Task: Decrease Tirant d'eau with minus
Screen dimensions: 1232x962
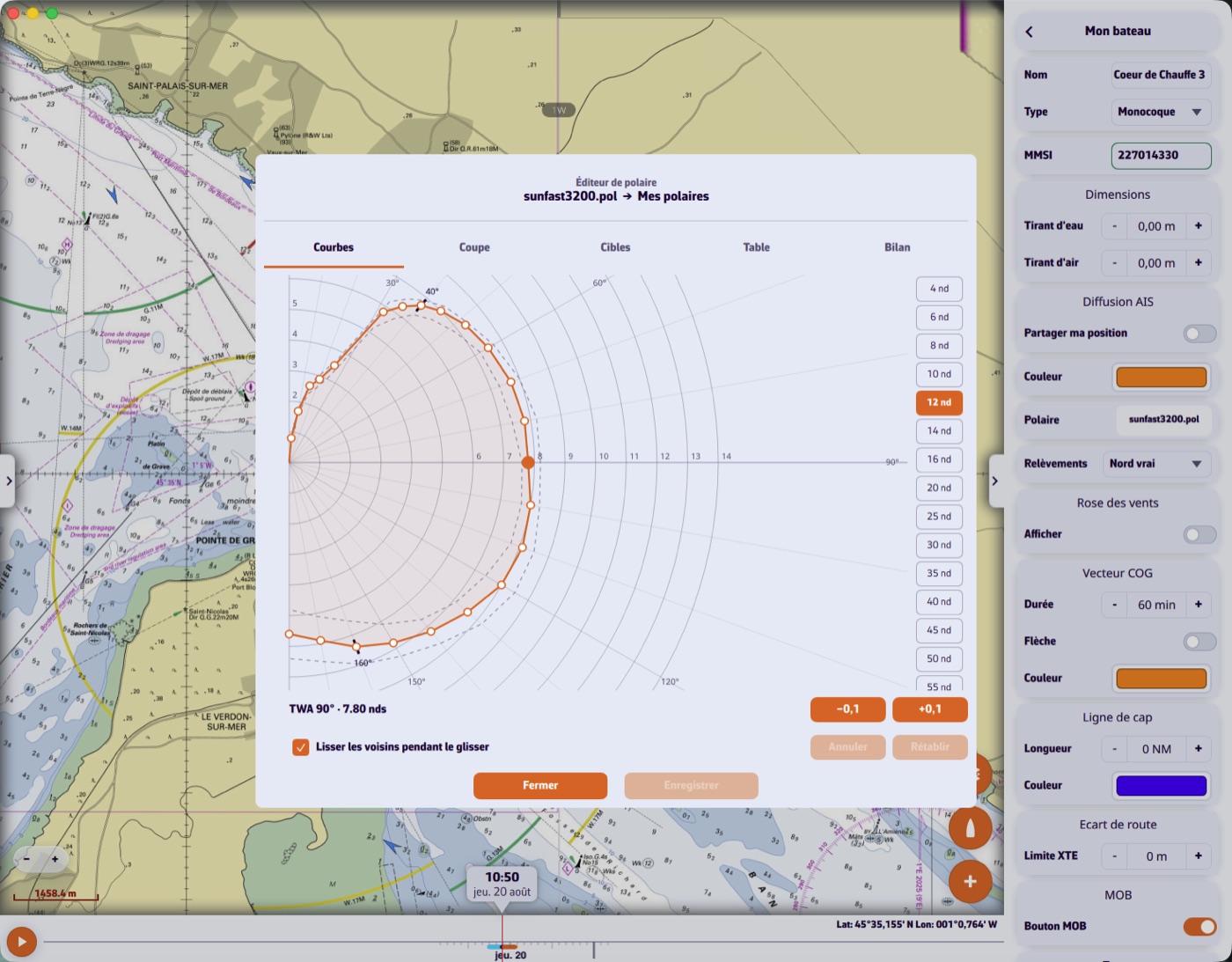Action: 1114,226
